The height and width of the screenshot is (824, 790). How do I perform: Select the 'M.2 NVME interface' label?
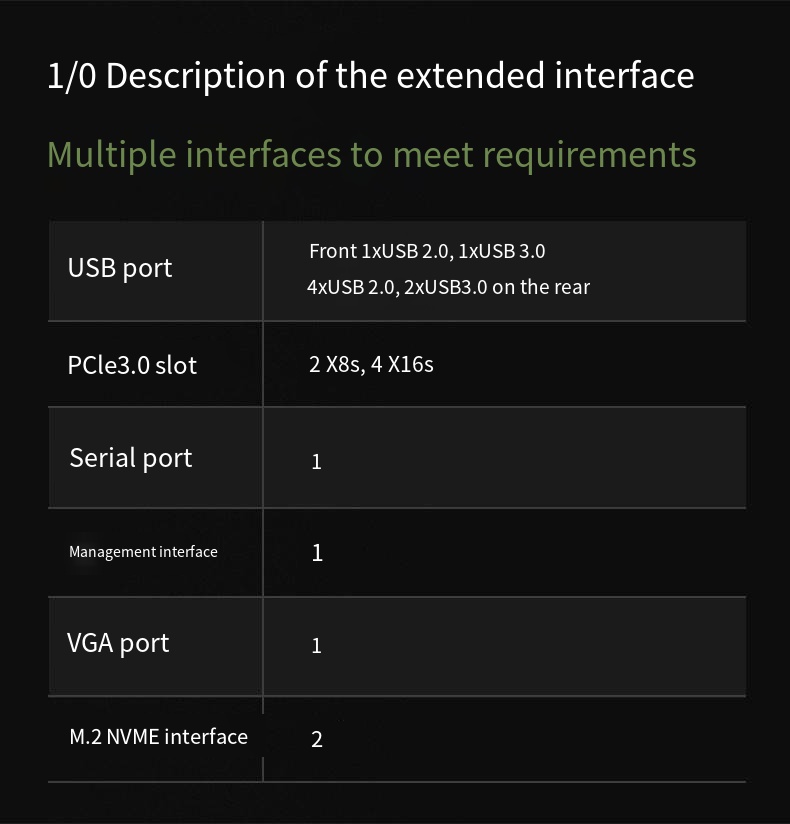pos(158,737)
